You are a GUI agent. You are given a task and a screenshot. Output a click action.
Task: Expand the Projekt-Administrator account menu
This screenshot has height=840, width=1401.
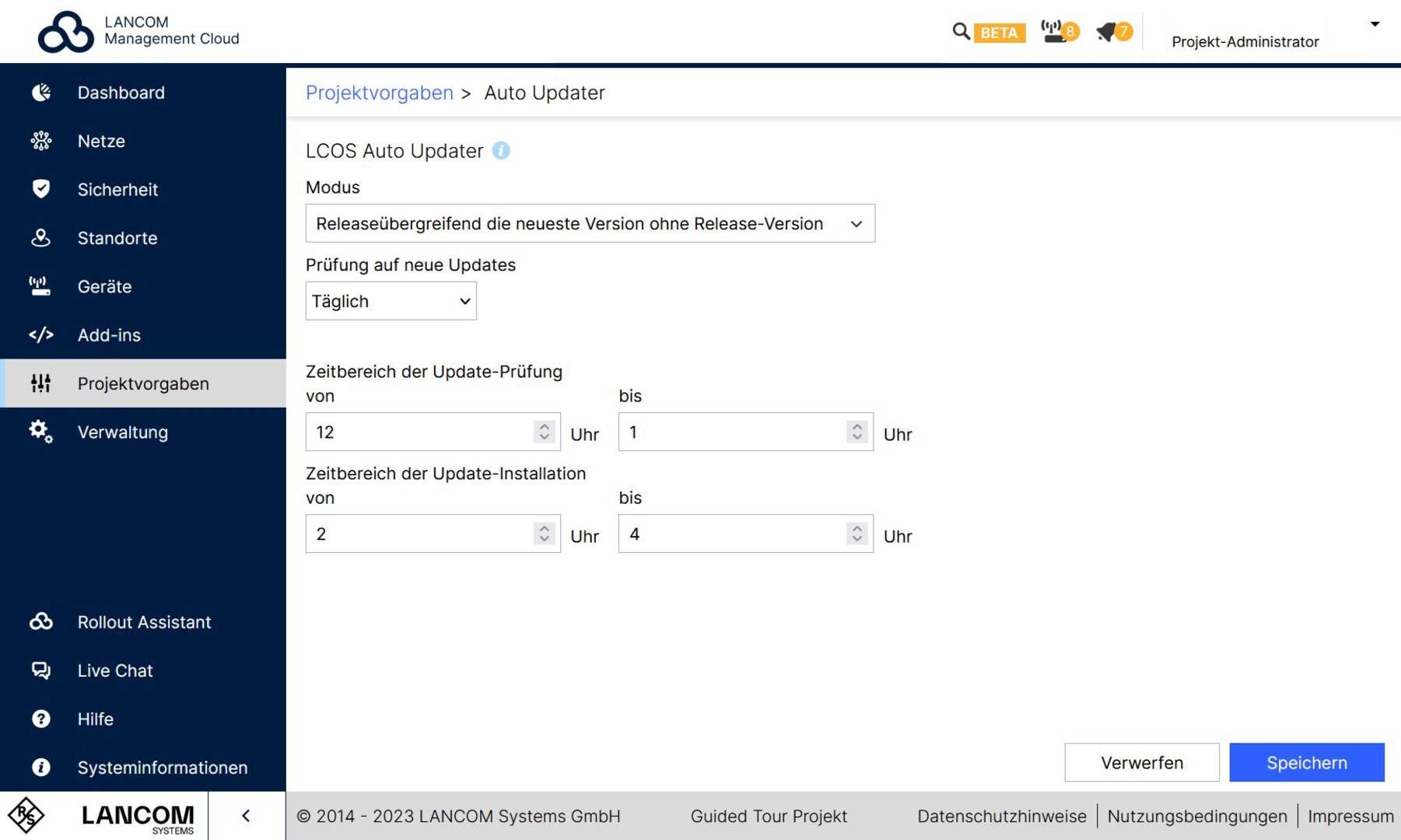(x=1375, y=24)
